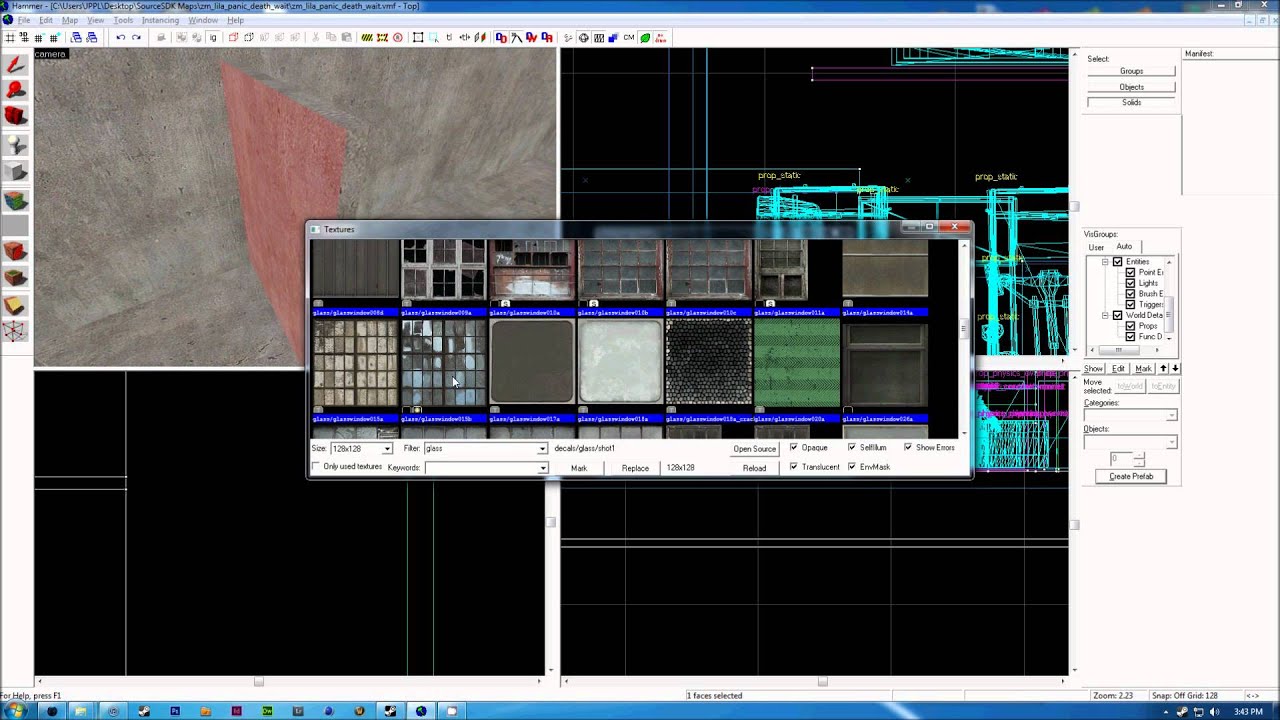This screenshot has height=720, width=1280.
Task: Select the glasswindow011a green texture thumbnail
Action: tap(796, 362)
